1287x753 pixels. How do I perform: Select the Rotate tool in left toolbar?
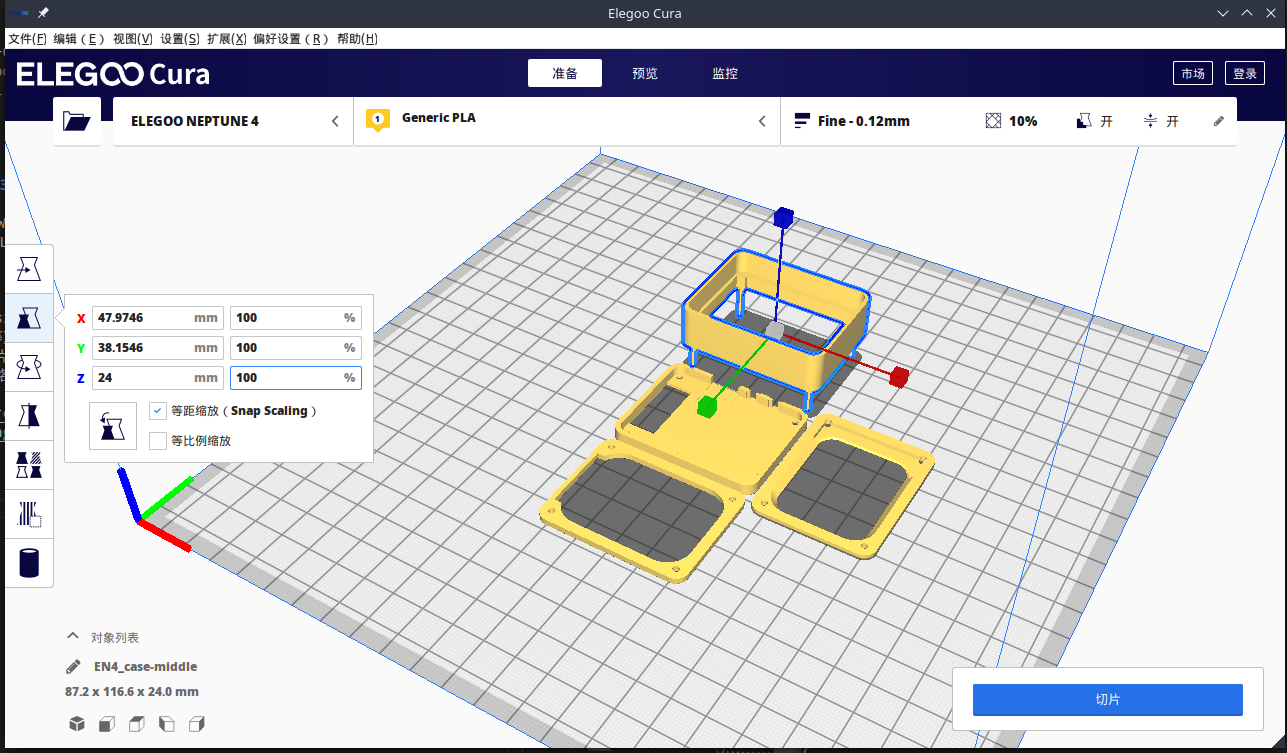pyautogui.click(x=30, y=367)
